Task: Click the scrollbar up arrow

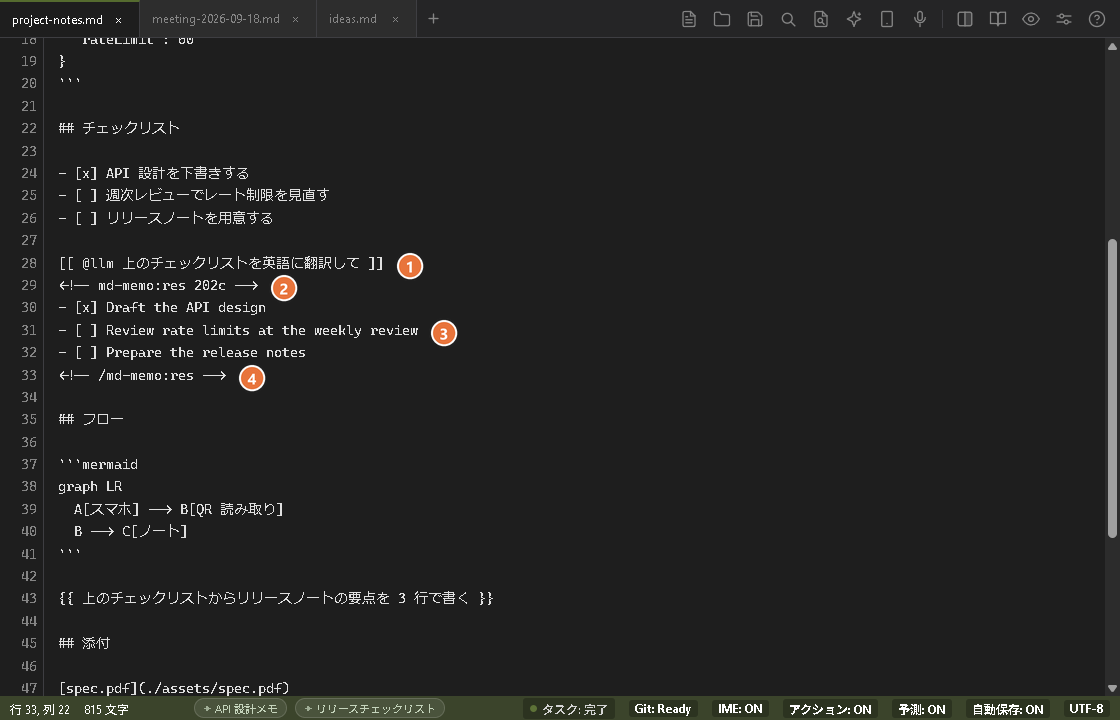Action: click(1111, 46)
